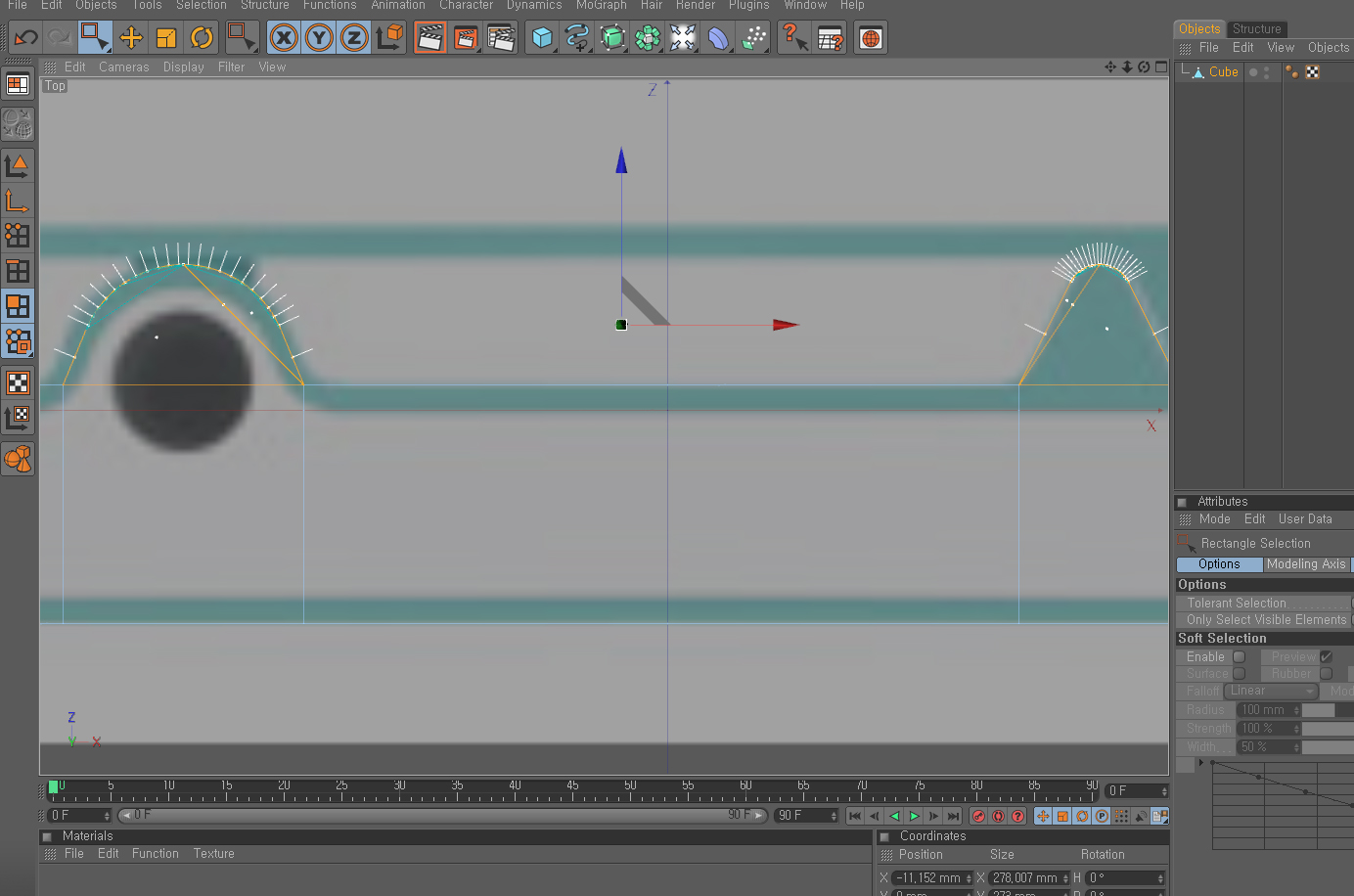Open Materials Function menu

click(x=156, y=854)
